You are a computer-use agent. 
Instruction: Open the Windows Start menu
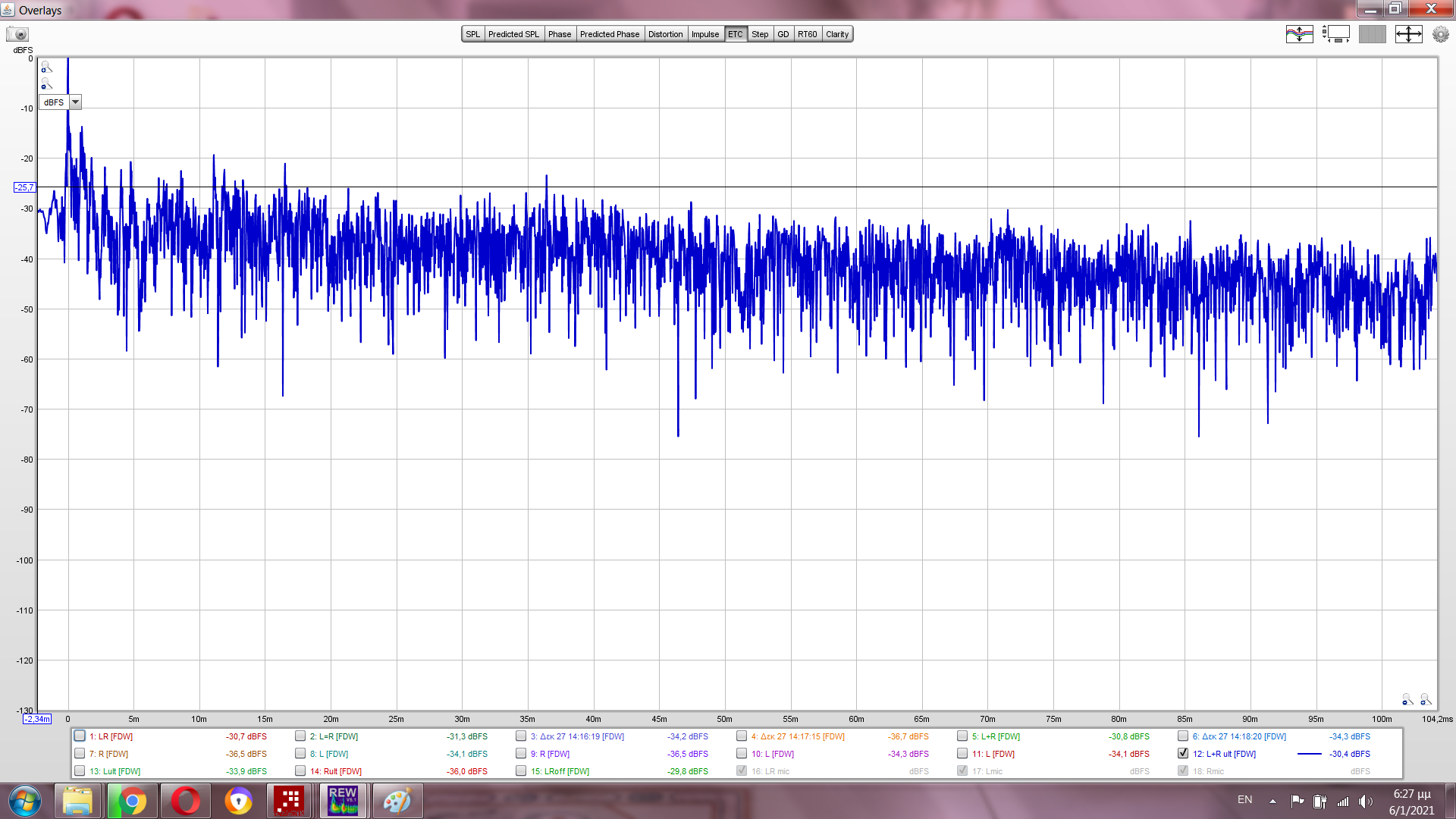[x=25, y=801]
